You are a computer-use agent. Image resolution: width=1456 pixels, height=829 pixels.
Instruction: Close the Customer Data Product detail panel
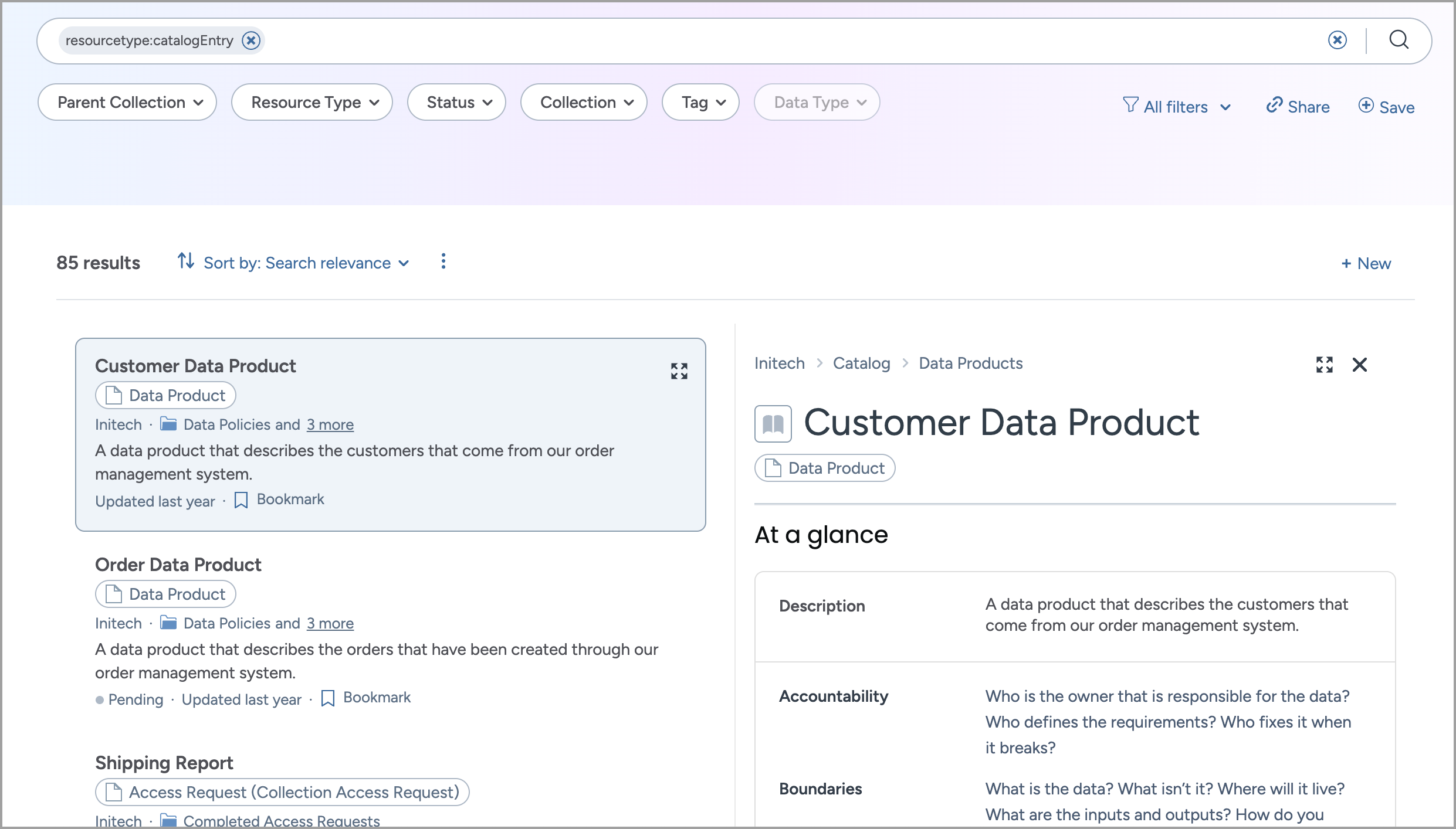[1360, 365]
